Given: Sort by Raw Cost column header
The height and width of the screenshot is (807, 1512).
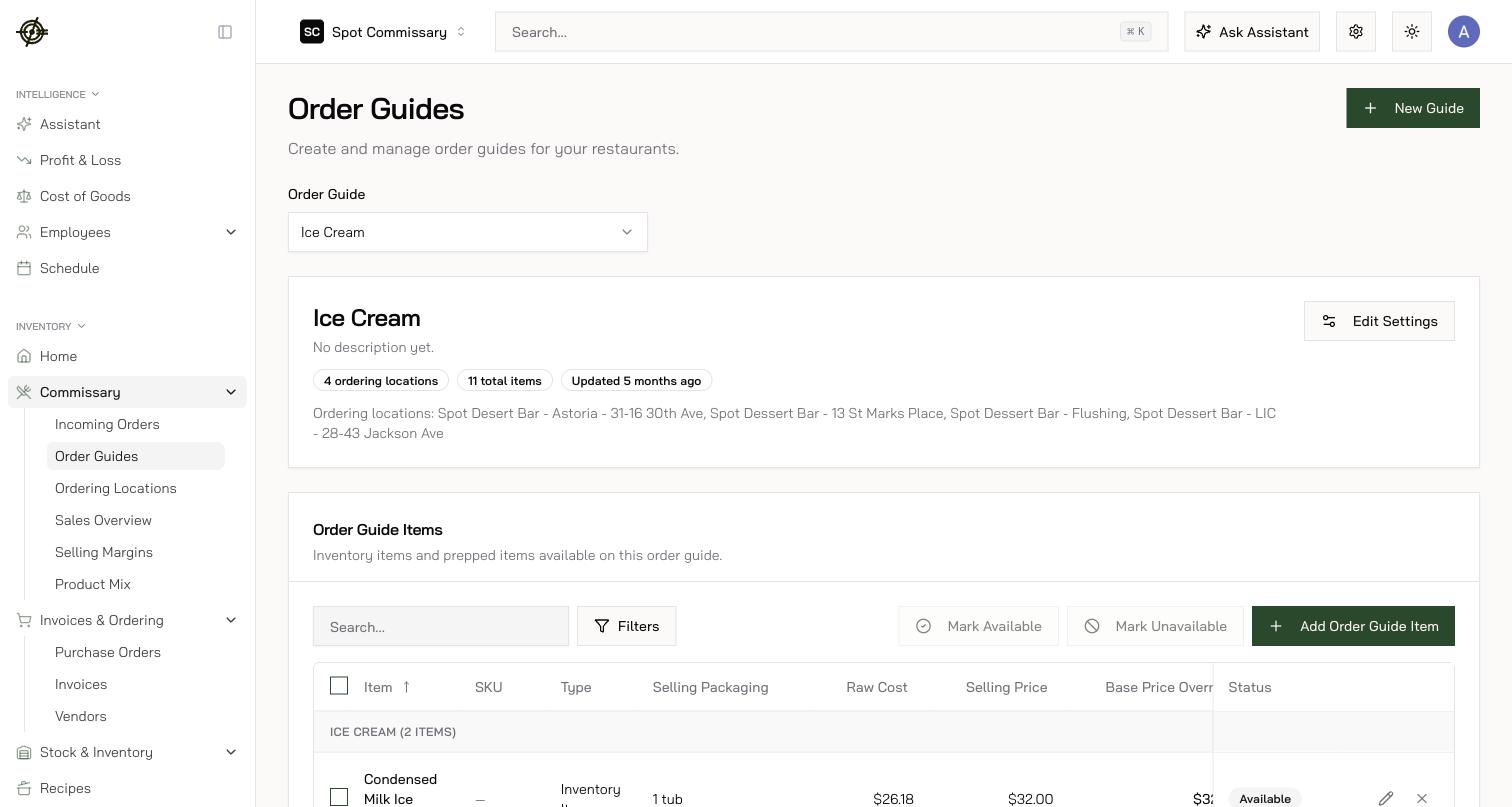Looking at the screenshot, I should click(877, 687).
